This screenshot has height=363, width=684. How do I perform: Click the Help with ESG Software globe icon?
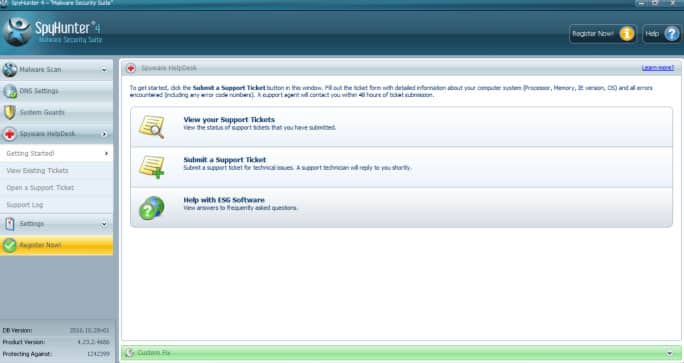point(151,208)
